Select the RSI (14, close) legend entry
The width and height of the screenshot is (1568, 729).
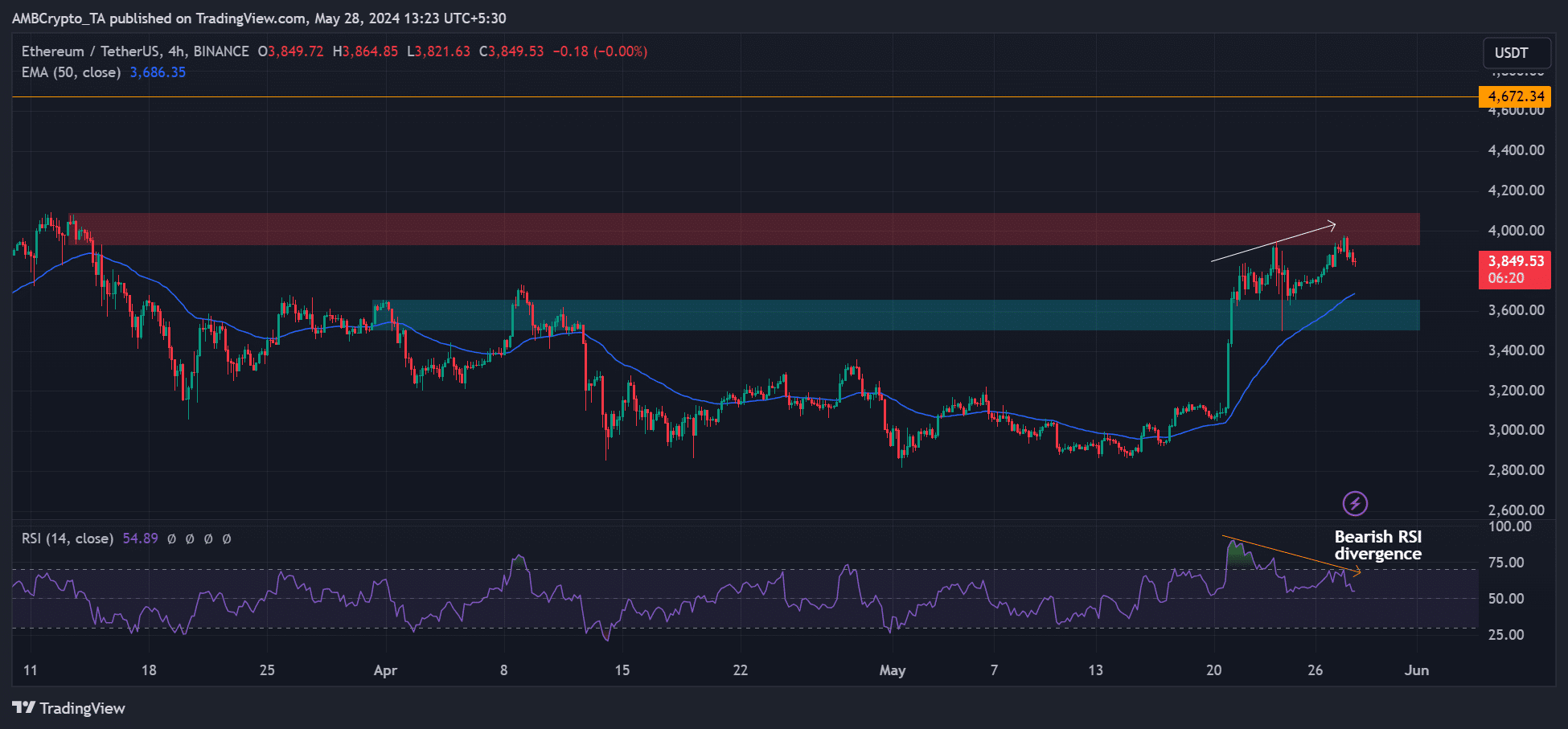click(x=67, y=539)
